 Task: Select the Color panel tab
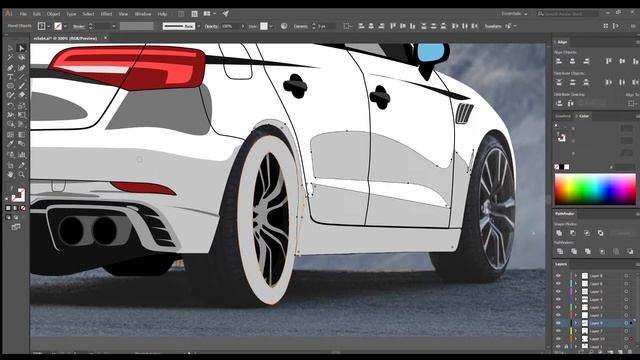pos(583,116)
